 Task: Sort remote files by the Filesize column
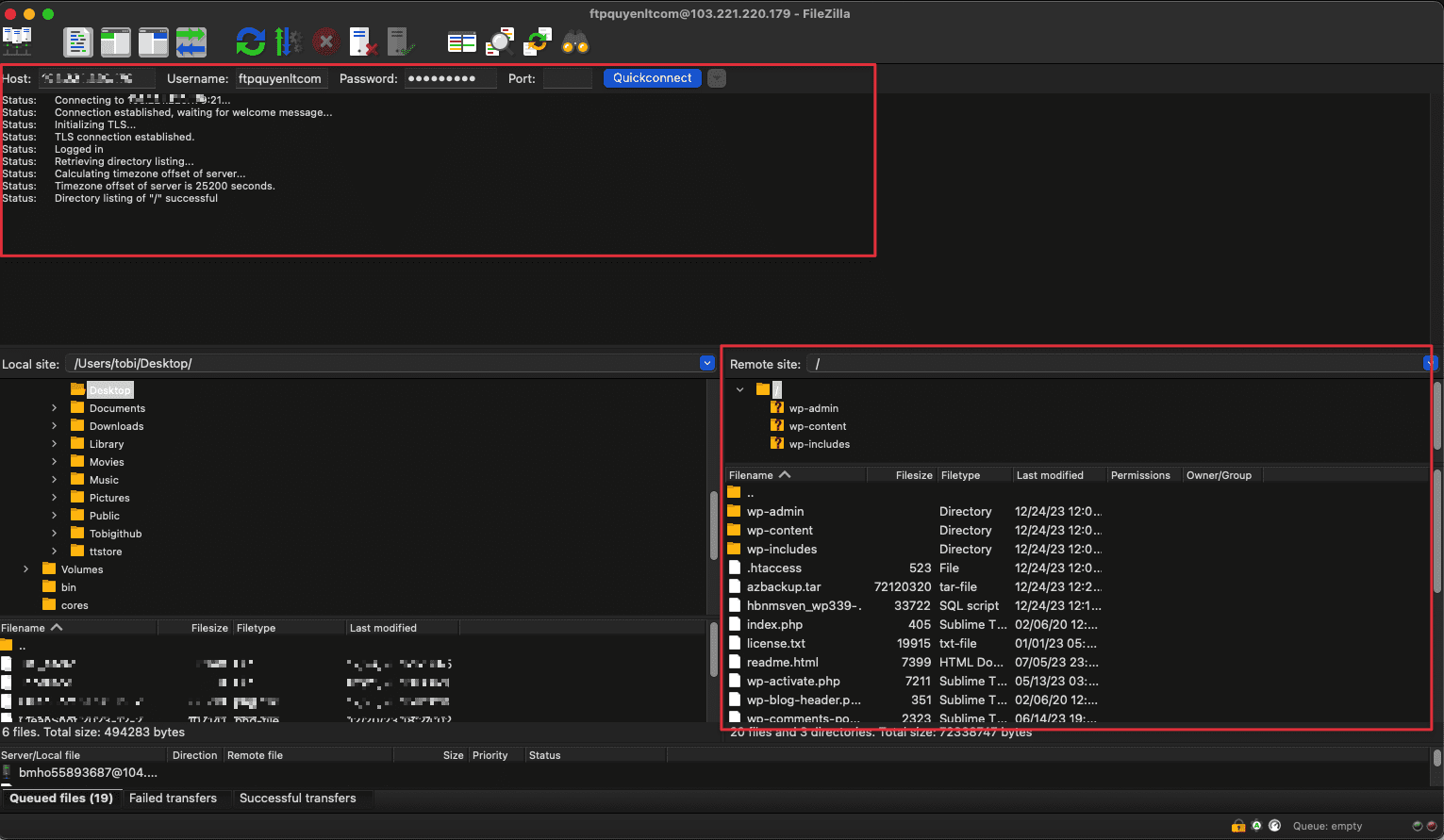pyautogui.click(x=913, y=475)
